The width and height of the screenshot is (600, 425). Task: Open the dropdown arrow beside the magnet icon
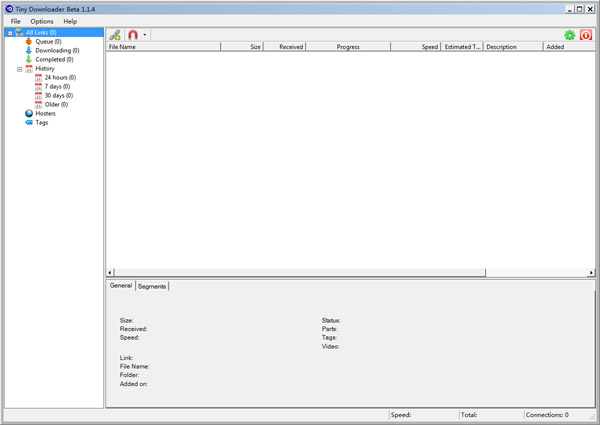(145, 35)
